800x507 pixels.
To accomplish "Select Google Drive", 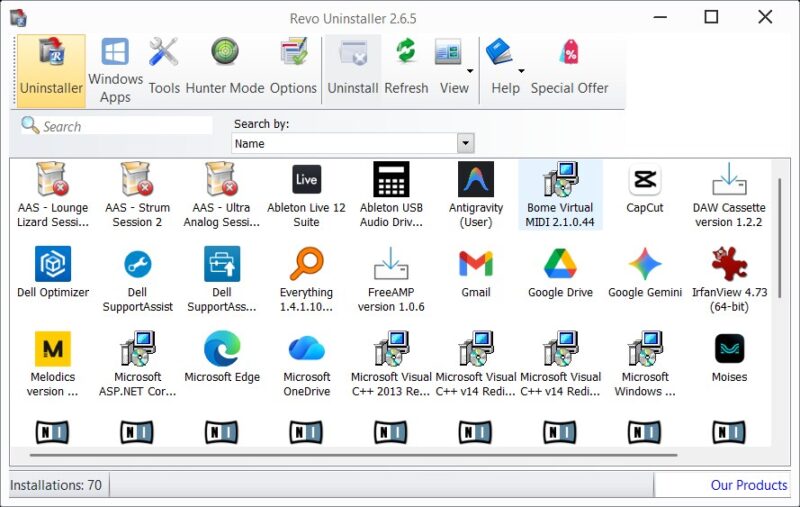I will click(560, 272).
